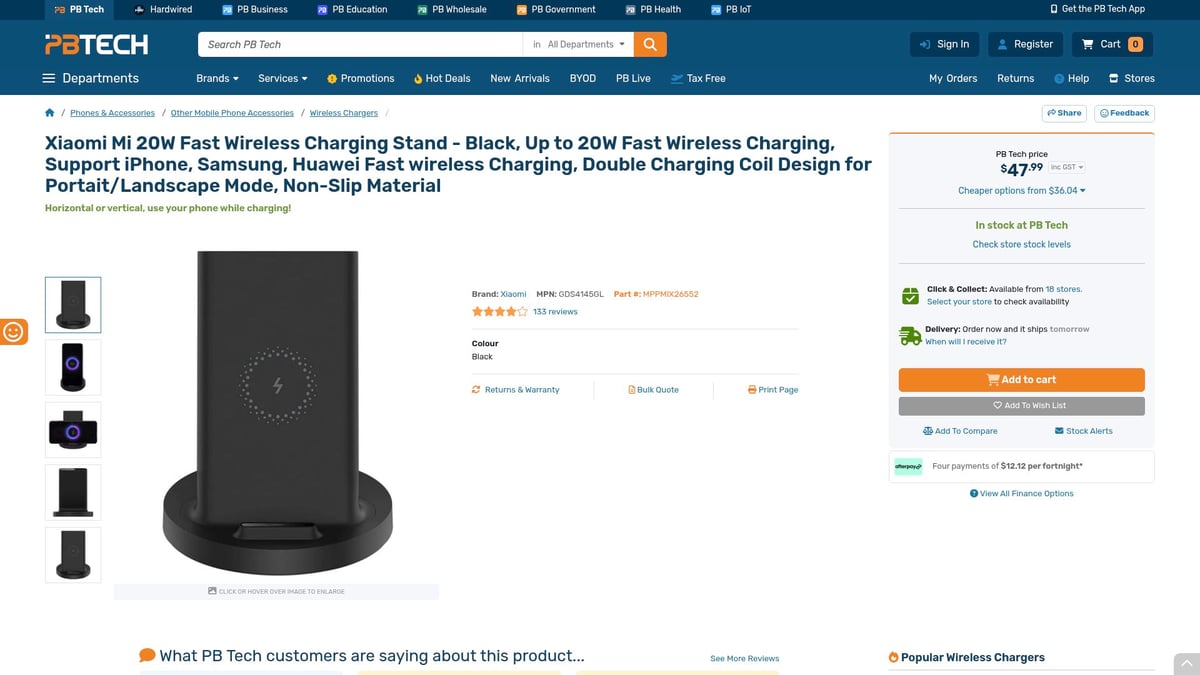This screenshot has height=675, width=1200.
Task: Click the delivery truck icon
Action: 909,335
